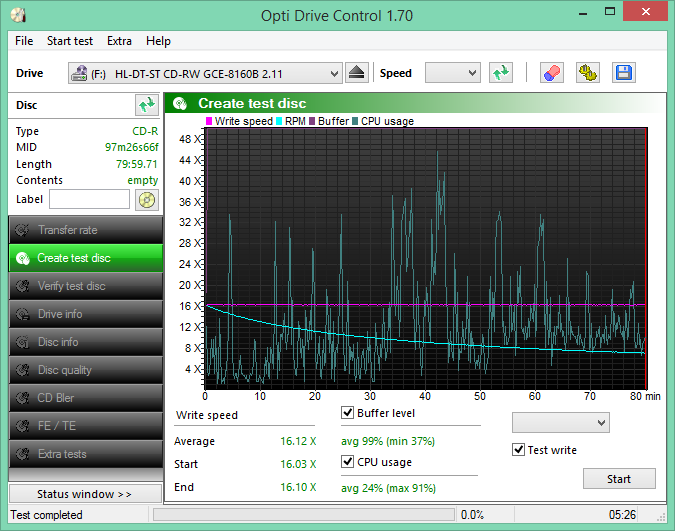
Task: Click the Create test disc header icon
Action: coord(180,103)
